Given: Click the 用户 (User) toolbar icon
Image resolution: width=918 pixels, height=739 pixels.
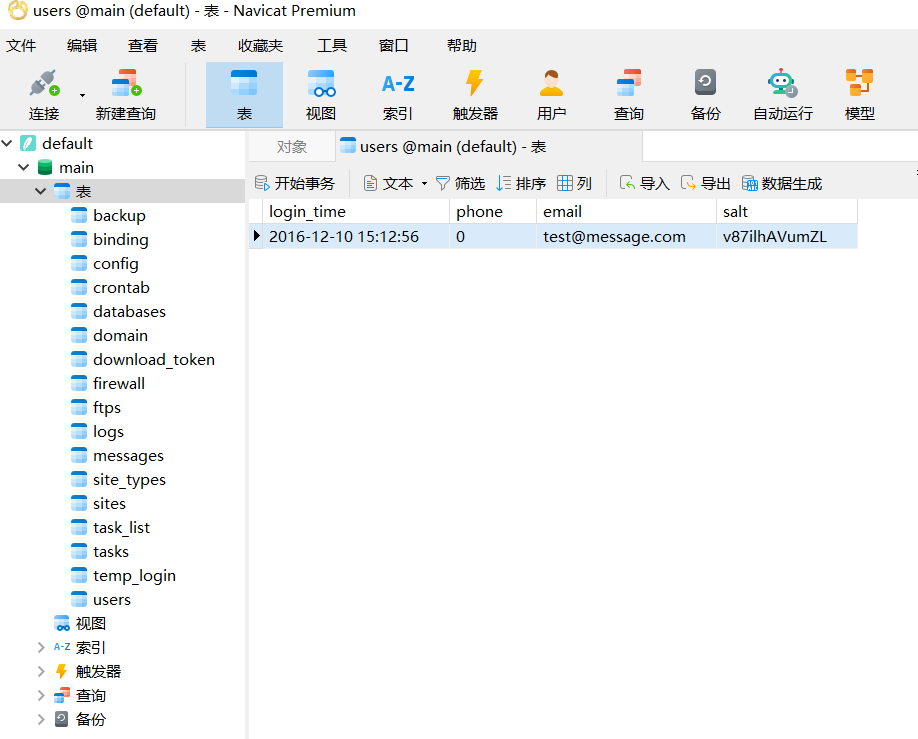Looking at the screenshot, I should tap(551, 84).
